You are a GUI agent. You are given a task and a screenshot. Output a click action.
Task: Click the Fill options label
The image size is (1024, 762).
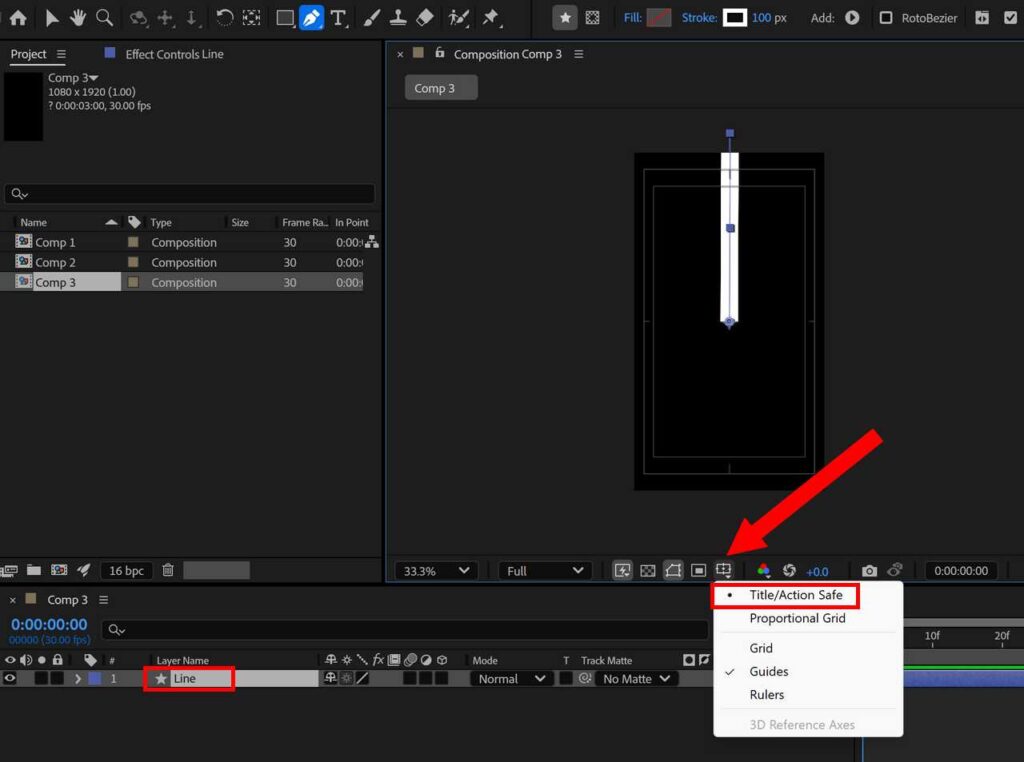tap(632, 18)
